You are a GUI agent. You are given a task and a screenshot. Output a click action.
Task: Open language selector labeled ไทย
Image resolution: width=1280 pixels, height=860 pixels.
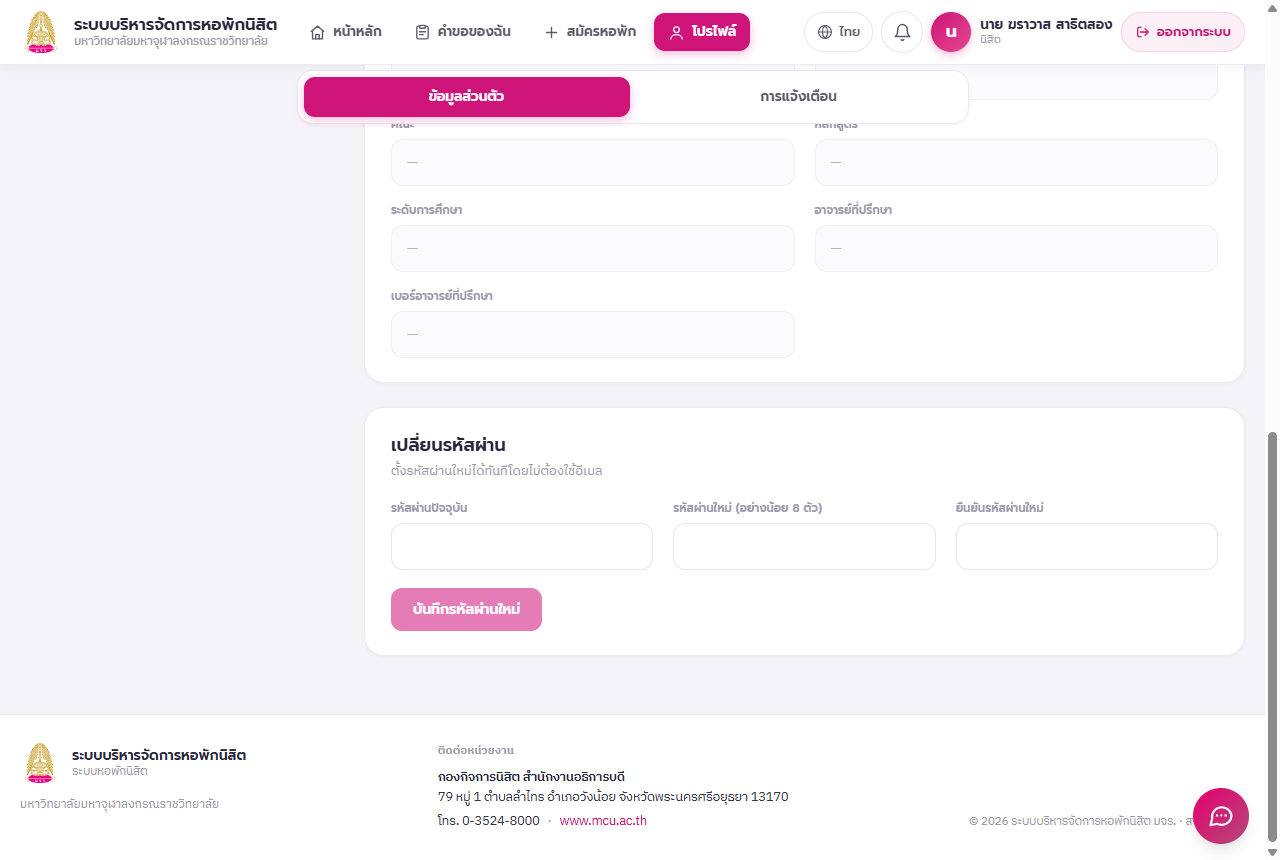pyautogui.click(x=838, y=32)
